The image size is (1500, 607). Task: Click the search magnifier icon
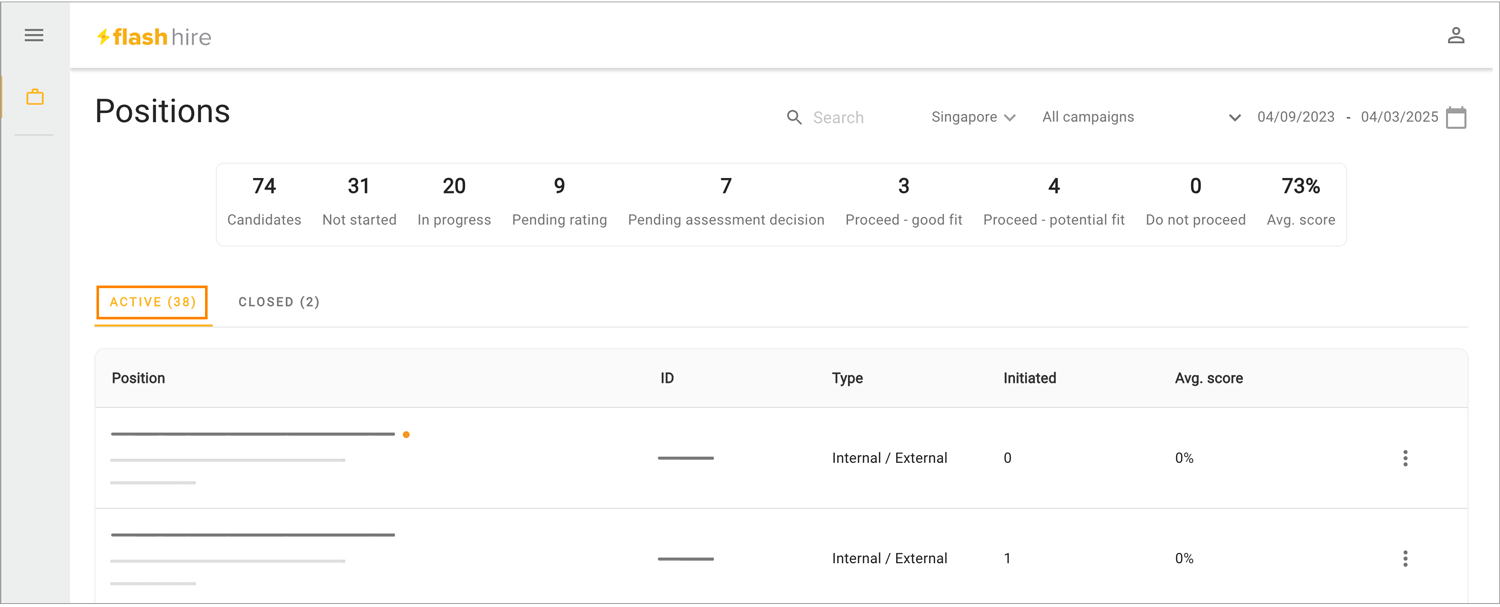click(794, 118)
